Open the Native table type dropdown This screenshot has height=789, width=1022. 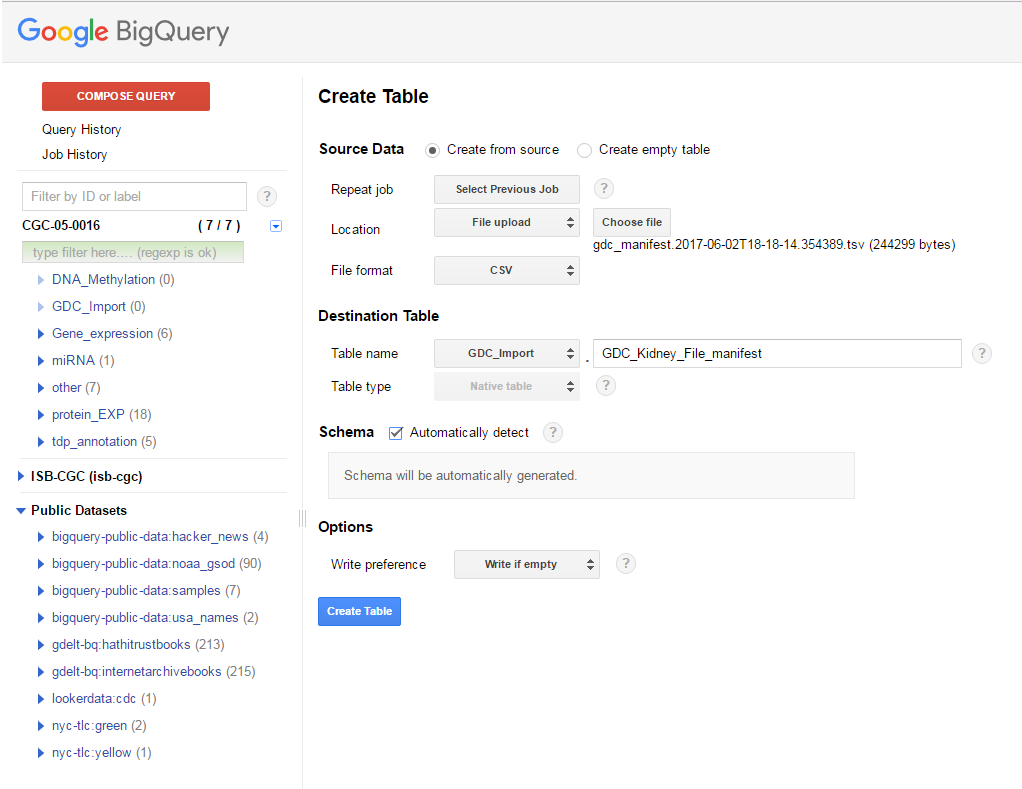(x=506, y=386)
